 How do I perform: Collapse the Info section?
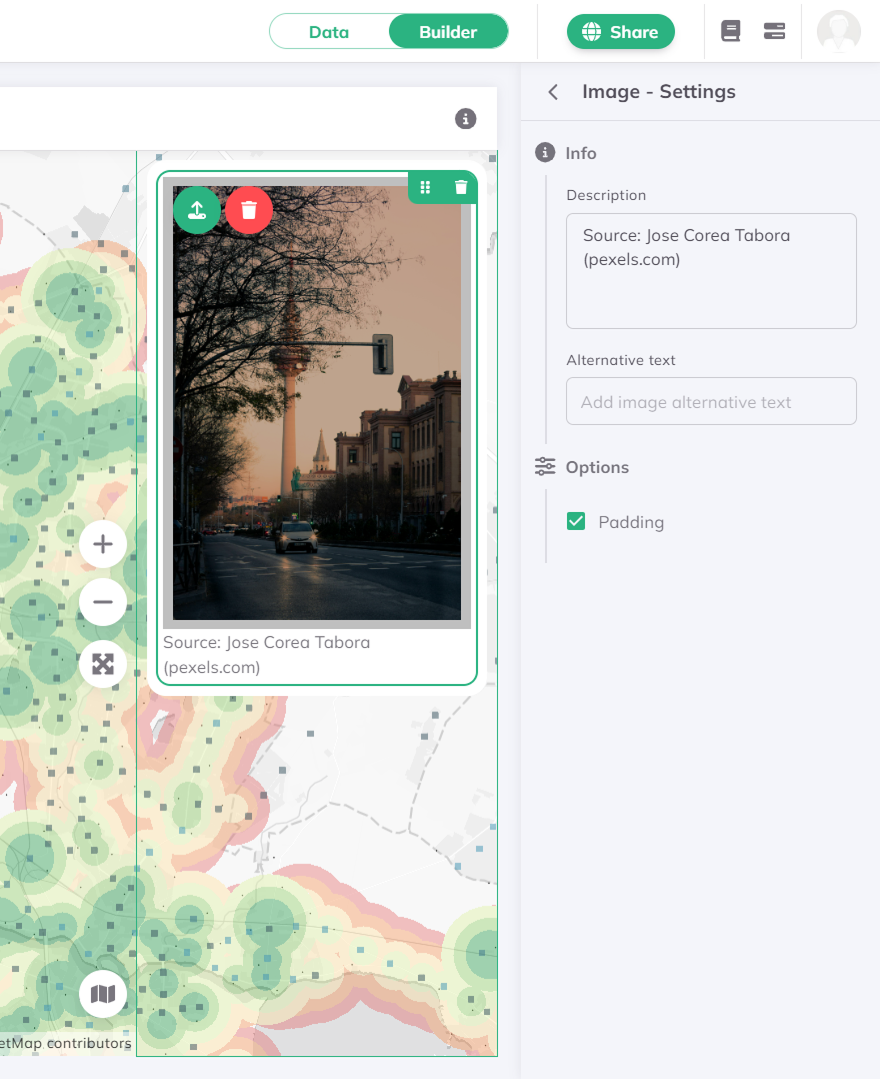(580, 153)
